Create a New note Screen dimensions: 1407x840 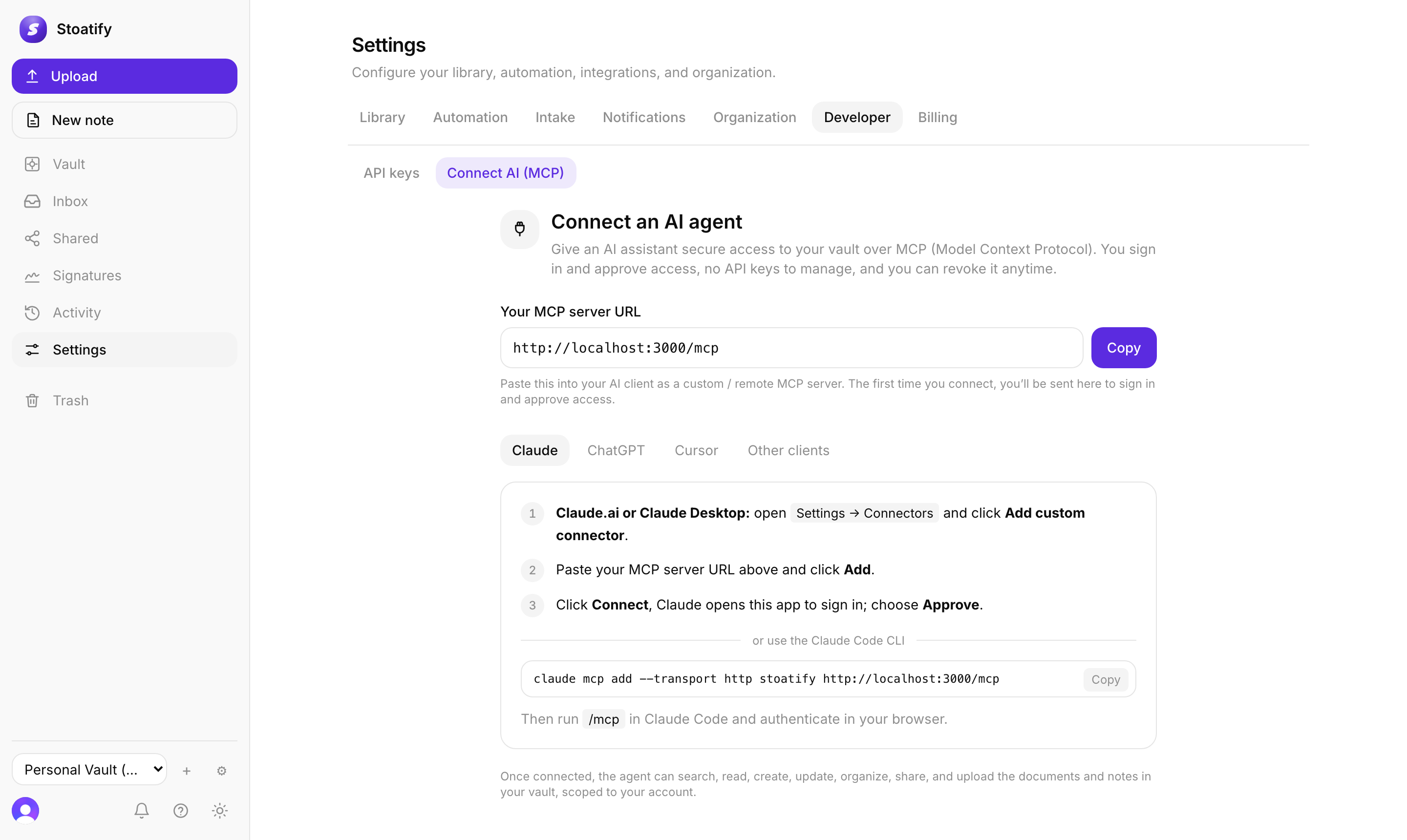coord(124,120)
